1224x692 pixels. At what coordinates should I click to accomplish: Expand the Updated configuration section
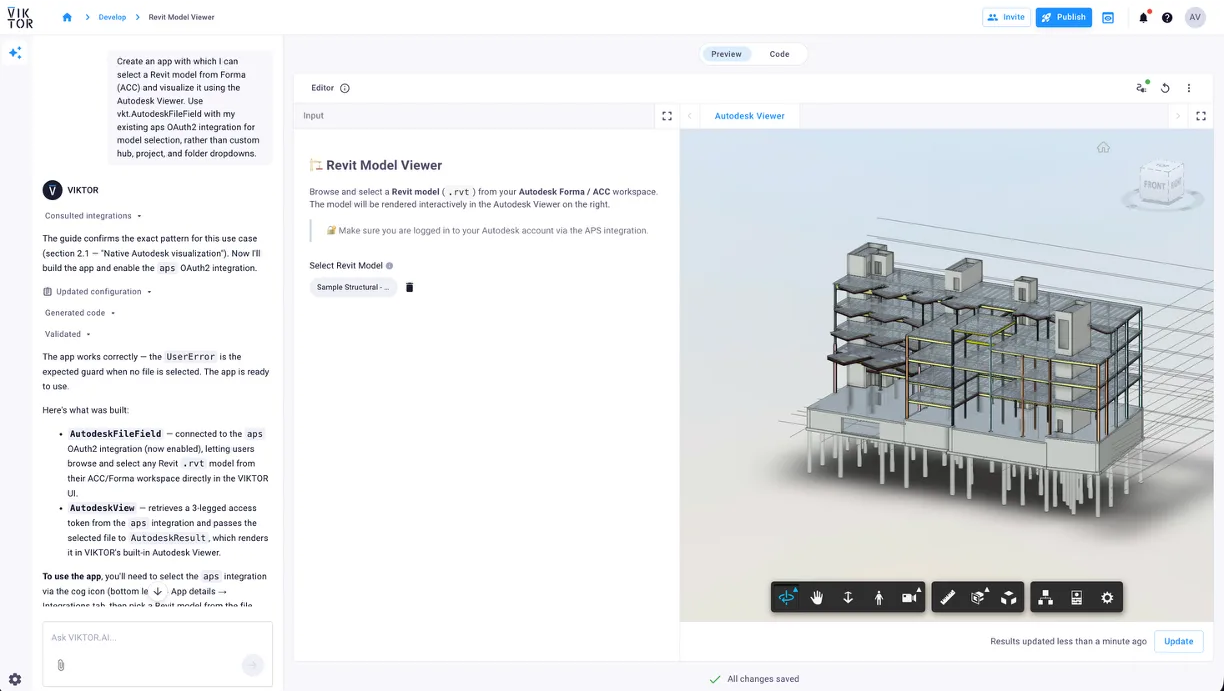(98, 292)
